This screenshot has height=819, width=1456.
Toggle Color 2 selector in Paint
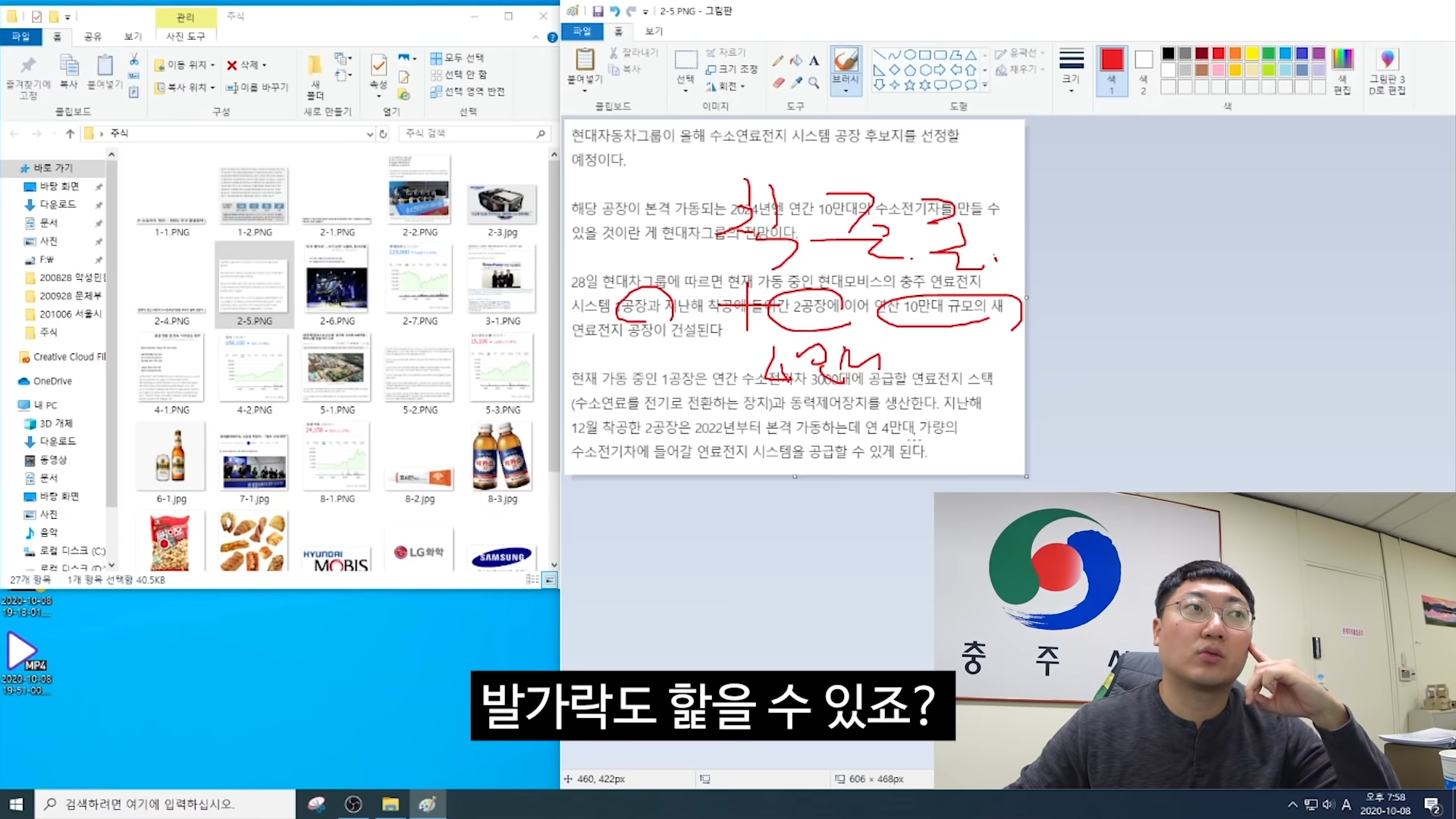tap(1144, 71)
